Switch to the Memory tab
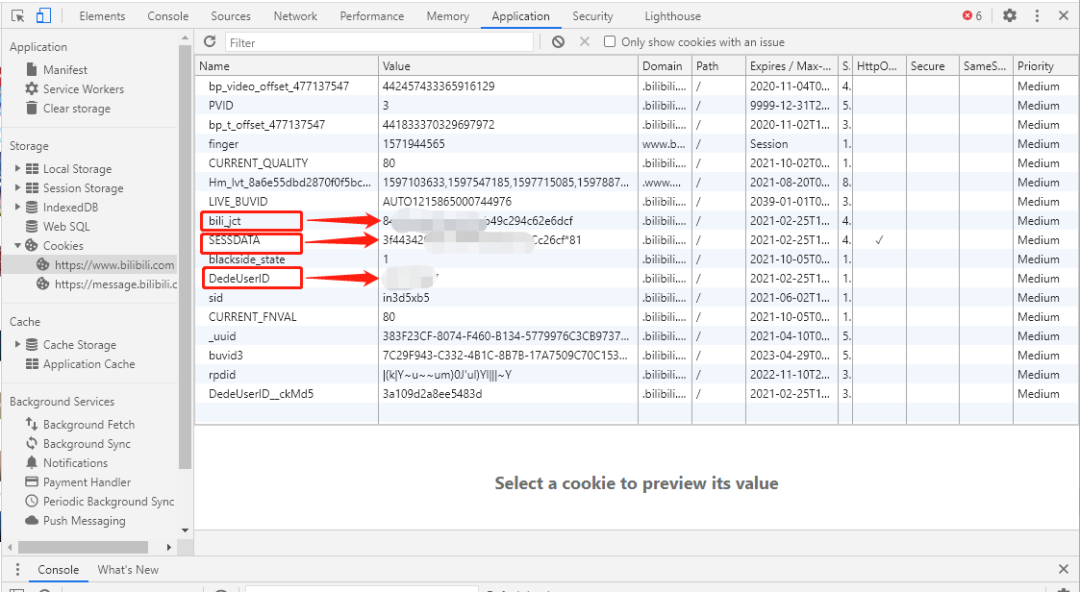This screenshot has width=1080, height=592. click(x=448, y=16)
